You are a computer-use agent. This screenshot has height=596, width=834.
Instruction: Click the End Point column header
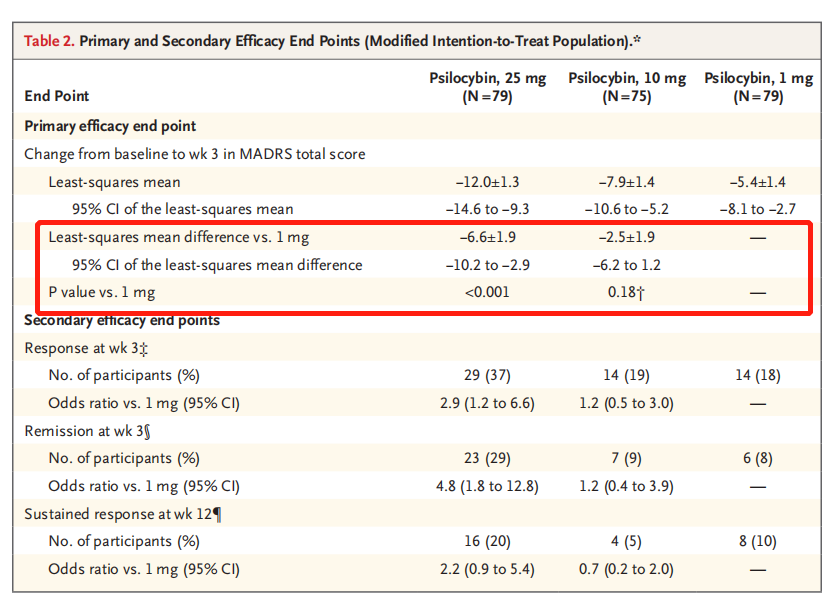[x=56, y=96]
